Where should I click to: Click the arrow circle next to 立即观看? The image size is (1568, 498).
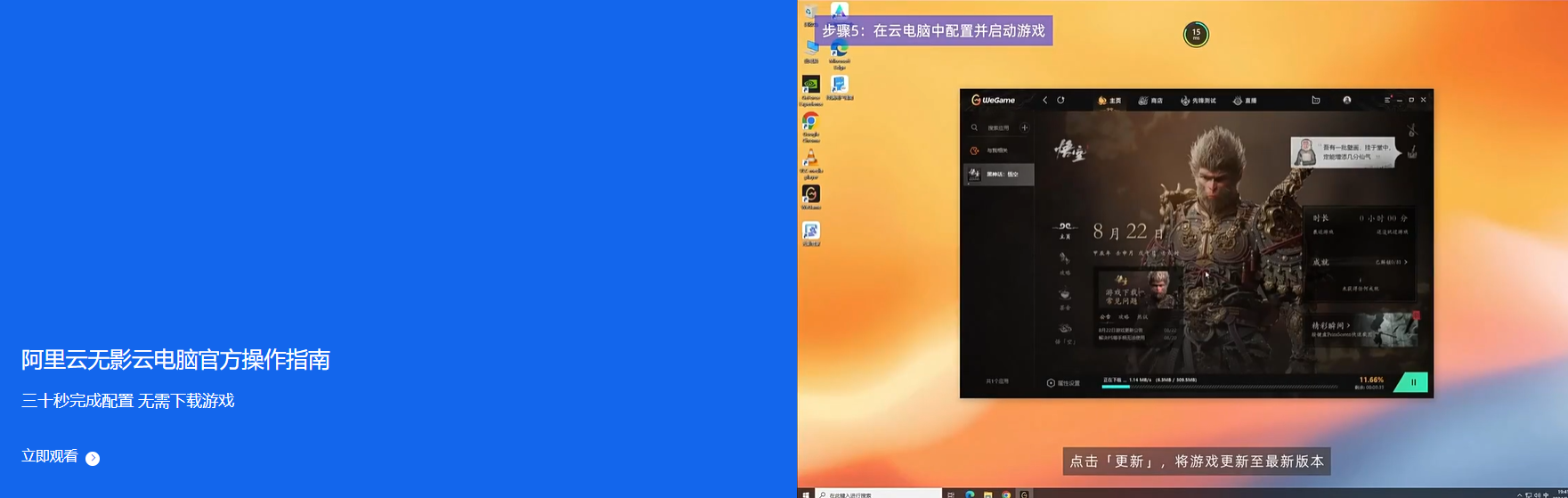(93, 458)
